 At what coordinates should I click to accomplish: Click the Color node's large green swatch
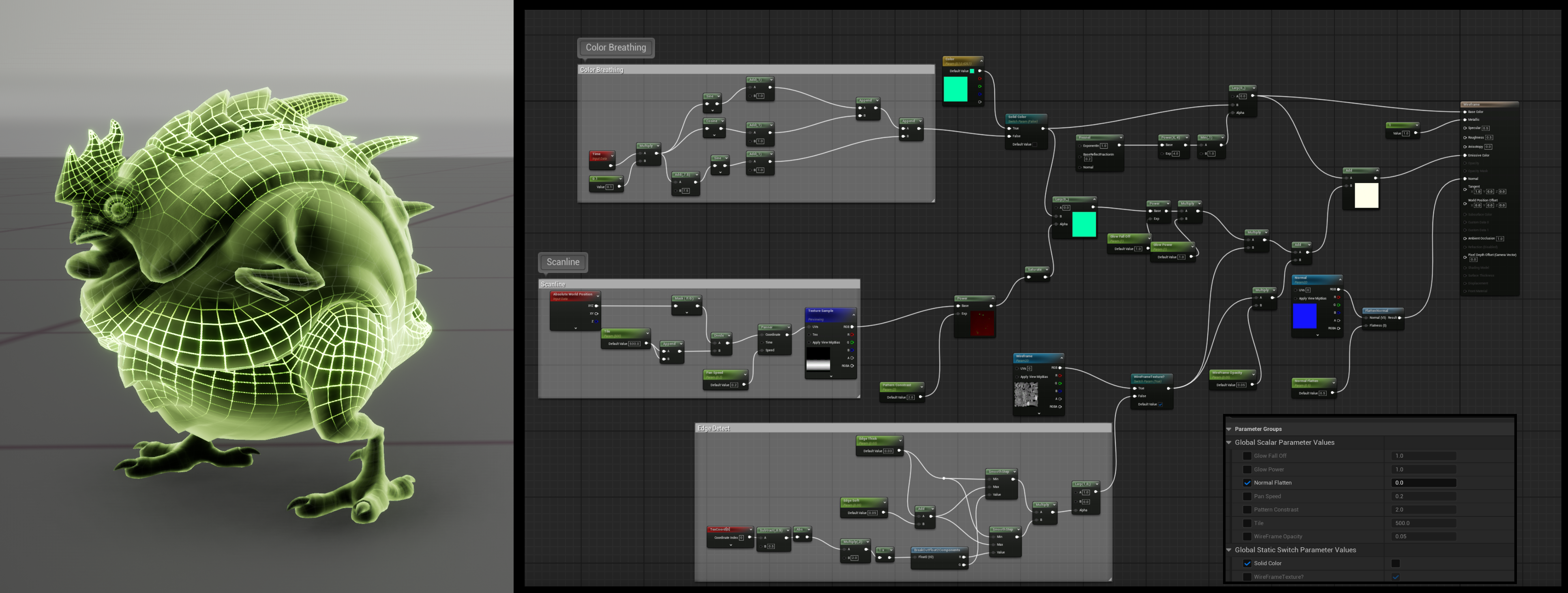(955, 90)
